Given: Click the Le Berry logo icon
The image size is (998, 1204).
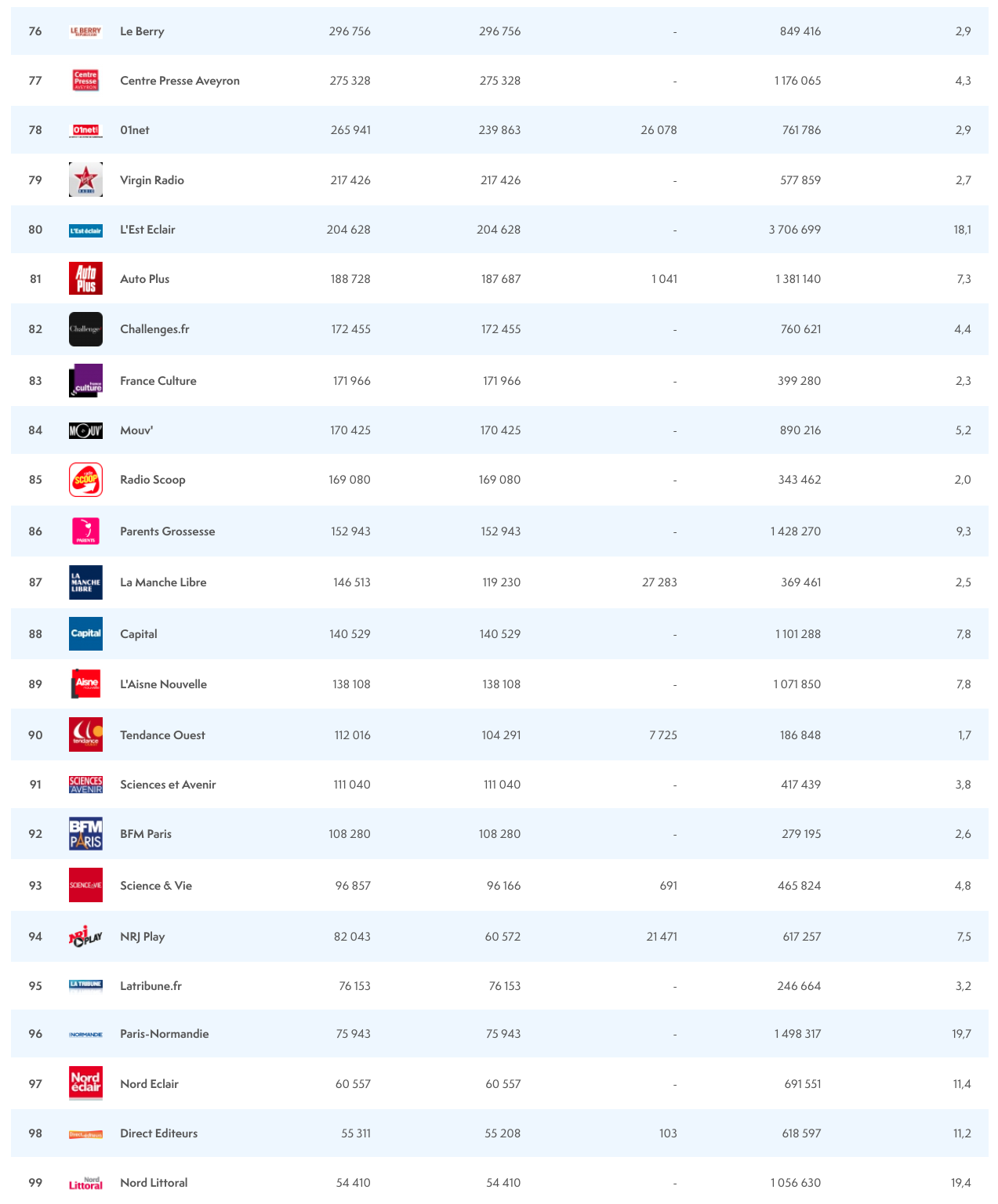Looking at the screenshot, I should [85, 31].
